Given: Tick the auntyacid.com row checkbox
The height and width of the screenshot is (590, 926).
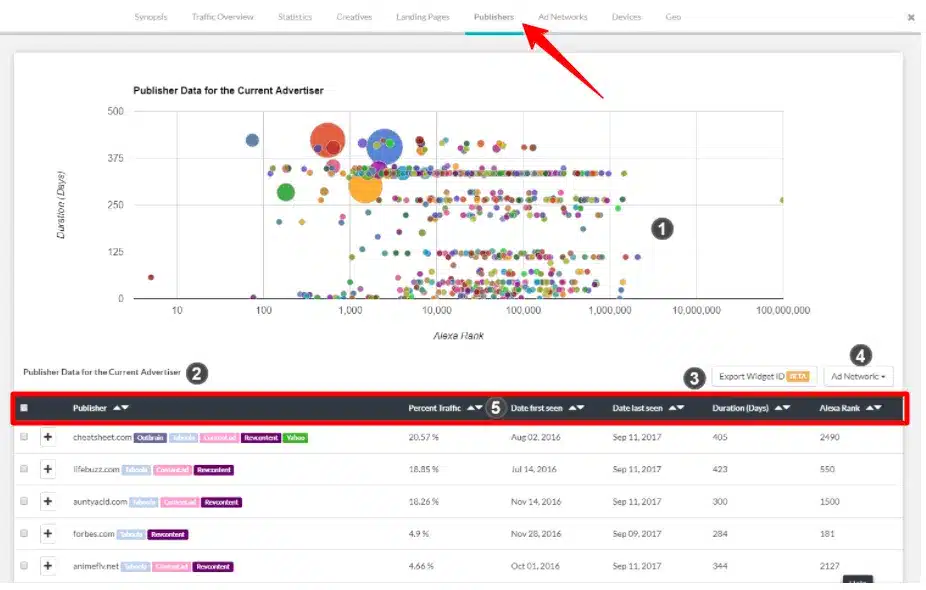Looking at the screenshot, I should click(24, 501).
